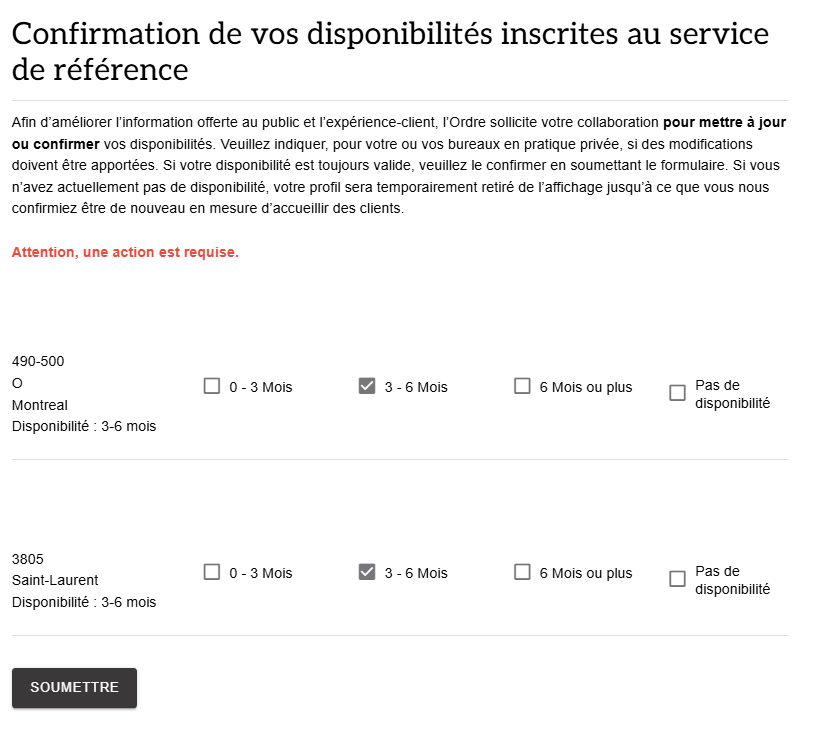Click 'Disponibilité : 3-6 mois' under Saint-Laurent
Viewport: 820px width, 730px height.
[x=84, y=602]
